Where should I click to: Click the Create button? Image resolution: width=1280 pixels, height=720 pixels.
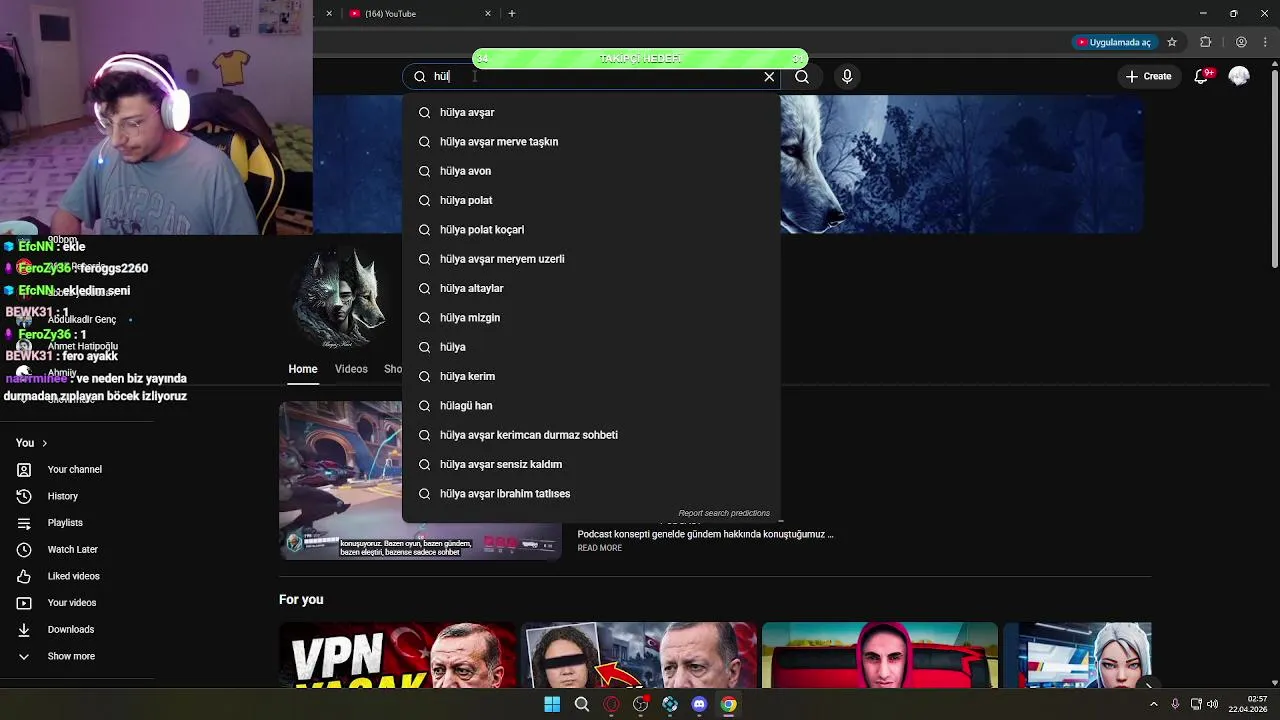pos(1148,76)
